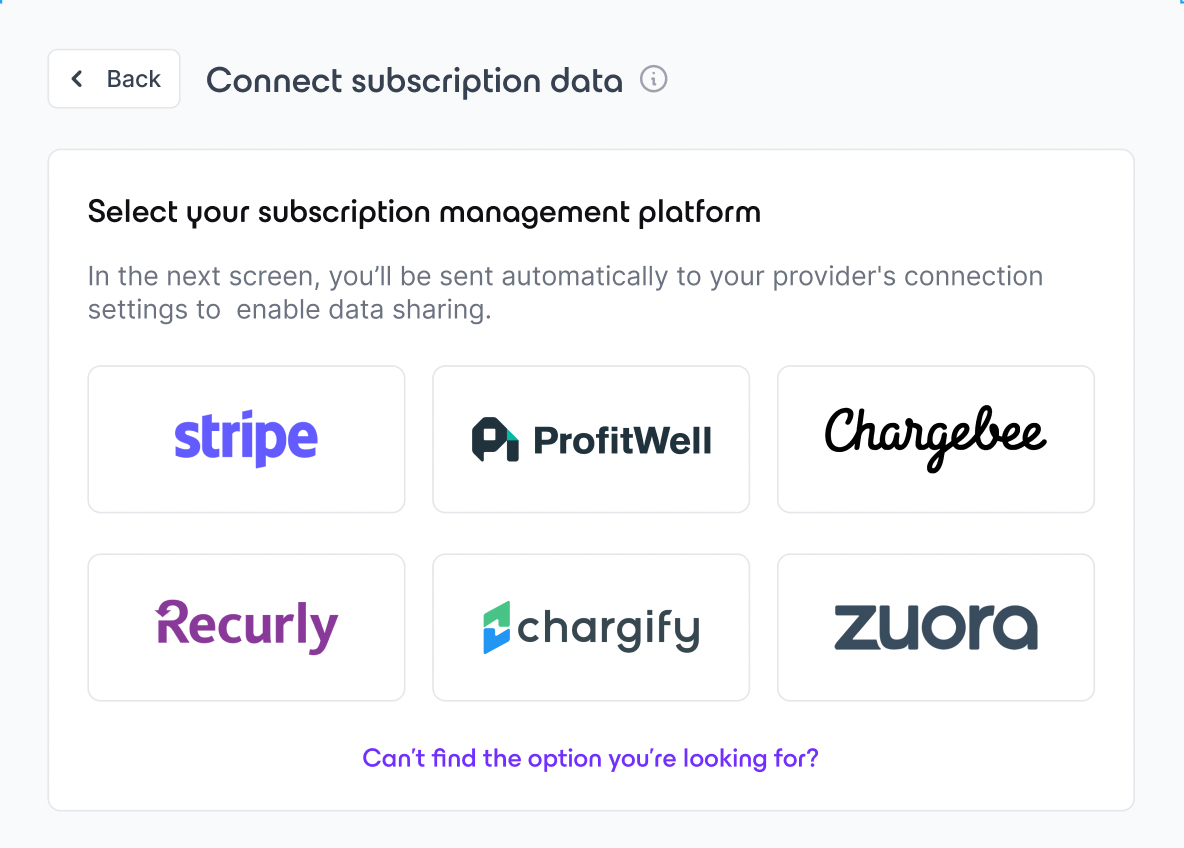Image resolution: width=1184 pixels, height=848 pixels.
Task: Click the left chevron arrow in Back button
Action: (x=77, y=79)
